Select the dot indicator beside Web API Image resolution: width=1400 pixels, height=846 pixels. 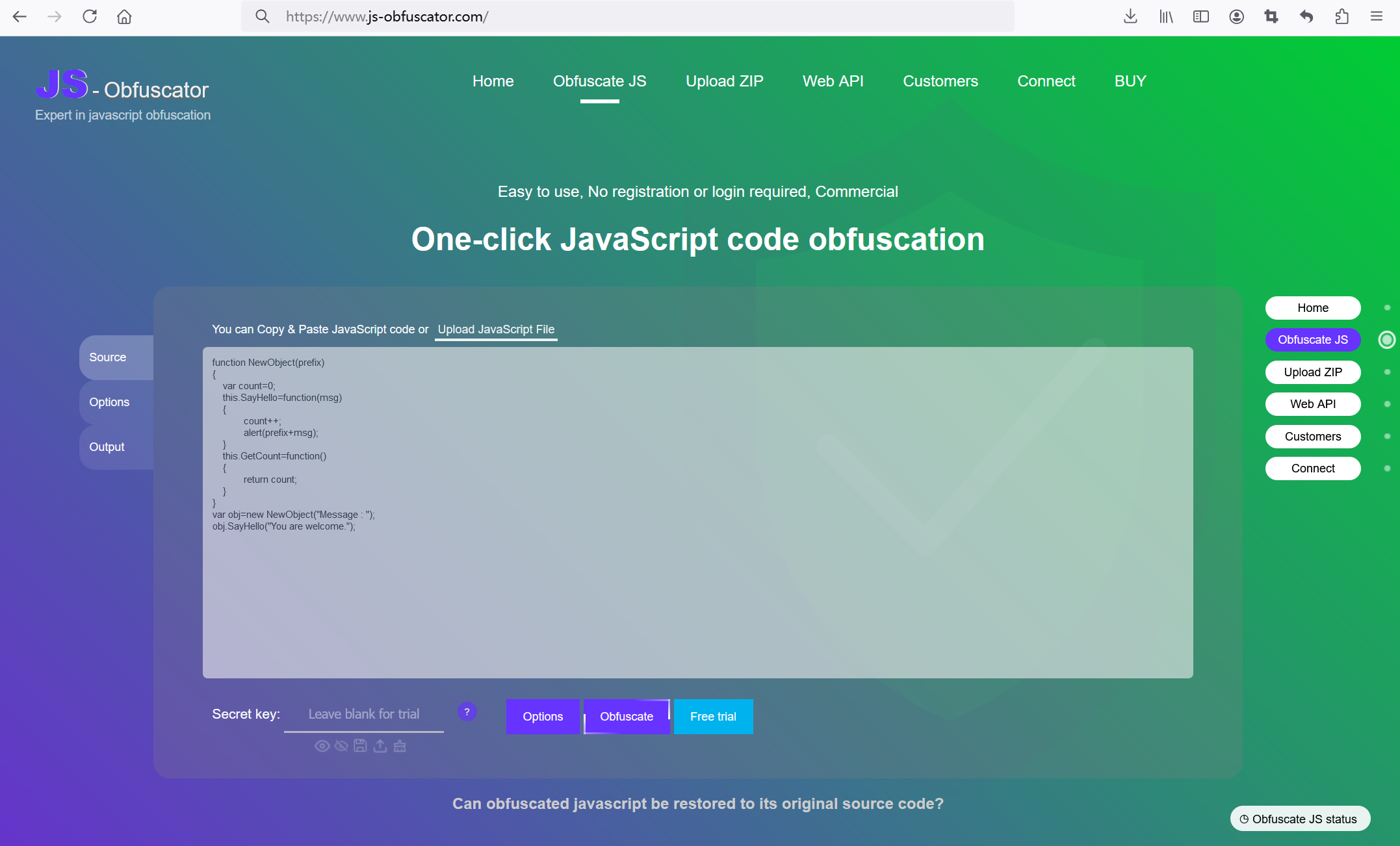tap(1387, 404)
